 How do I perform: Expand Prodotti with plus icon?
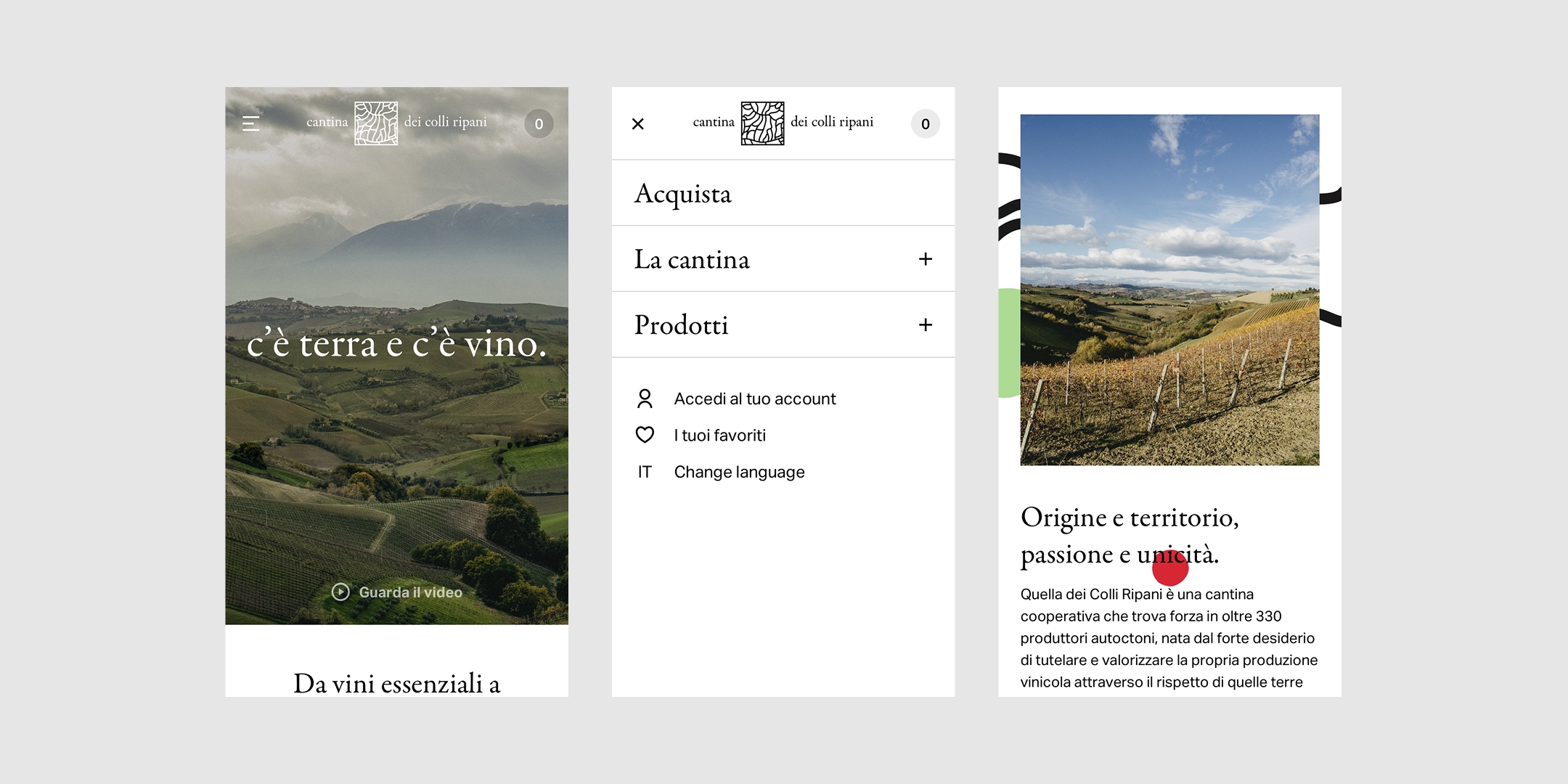pos(925,324)
